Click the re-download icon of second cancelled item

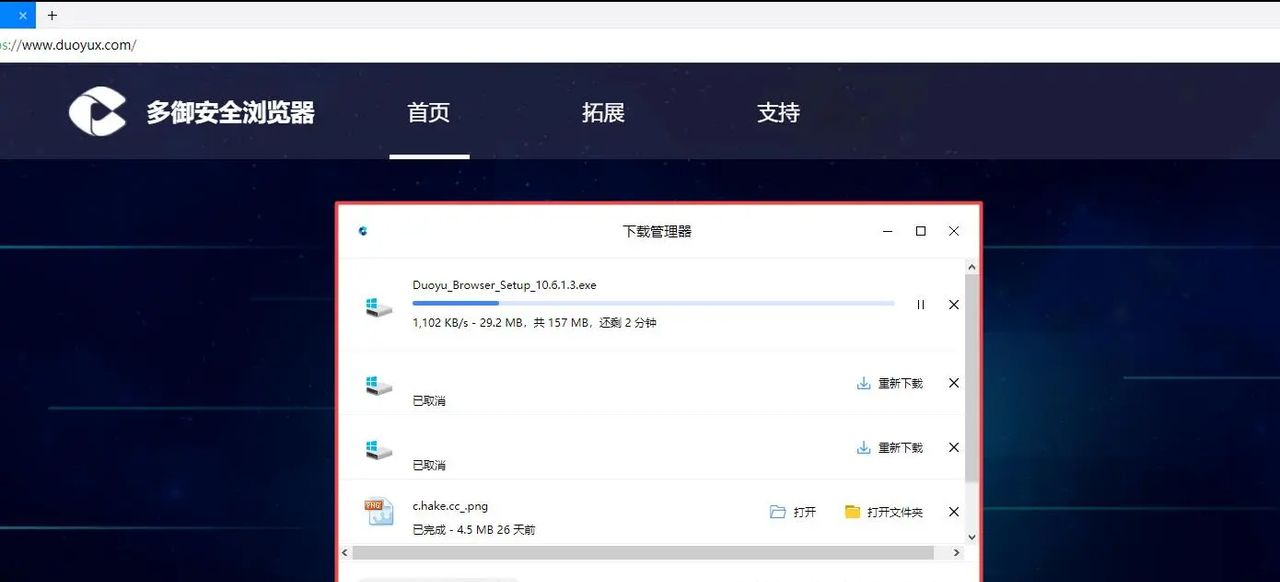point(862,447)
